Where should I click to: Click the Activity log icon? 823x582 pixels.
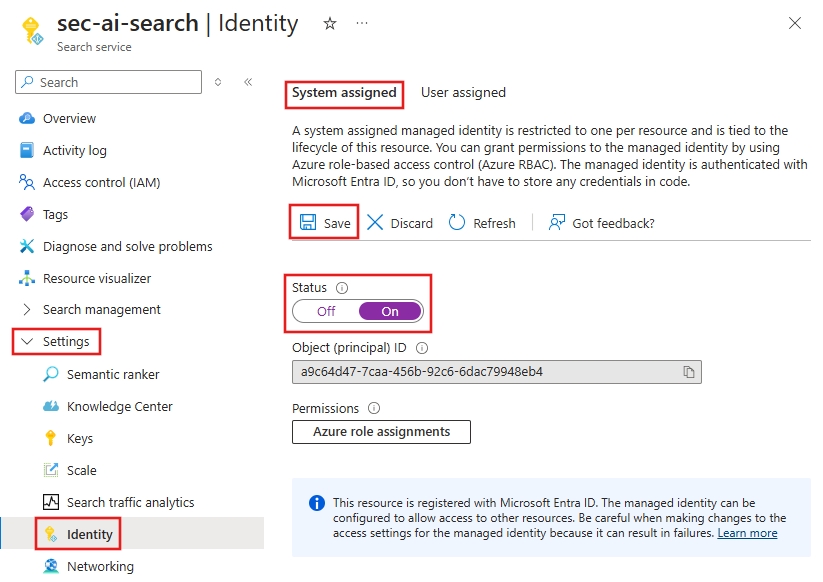click(27, 150)
